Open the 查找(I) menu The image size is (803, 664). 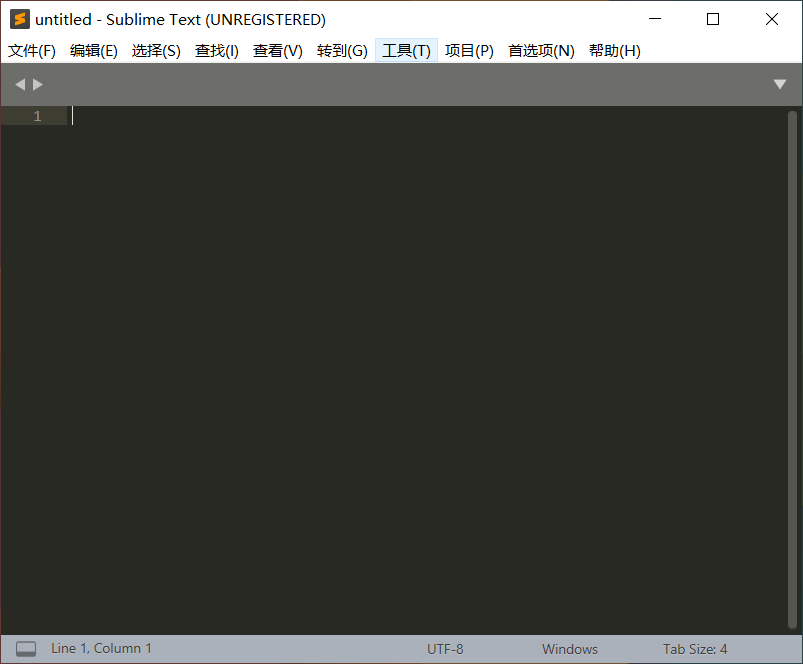[x=217, y=51]
